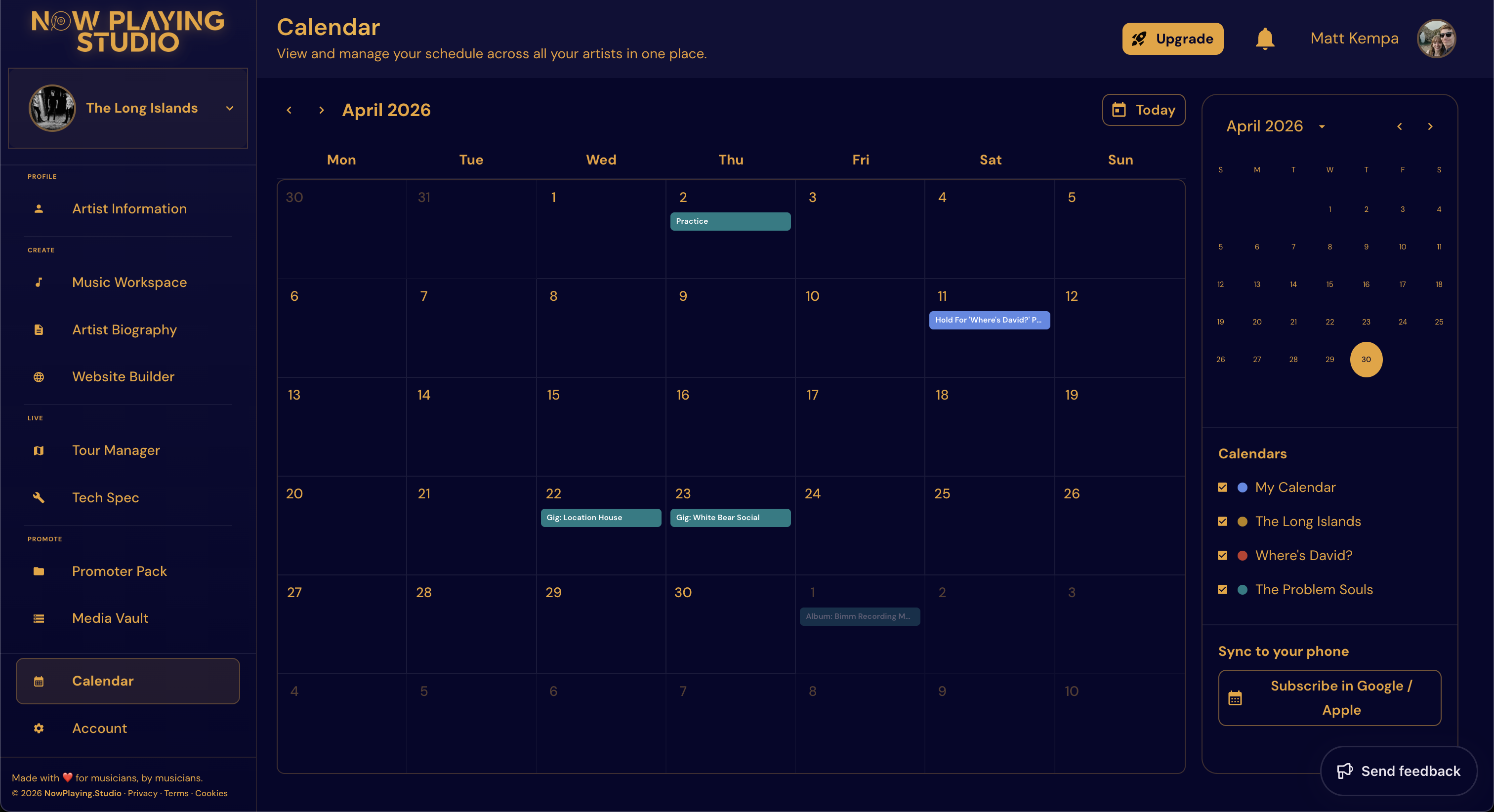The image size is (1494, 812).
Task: Click the blue My Calendar color dot
Action: coord(1243,488)
